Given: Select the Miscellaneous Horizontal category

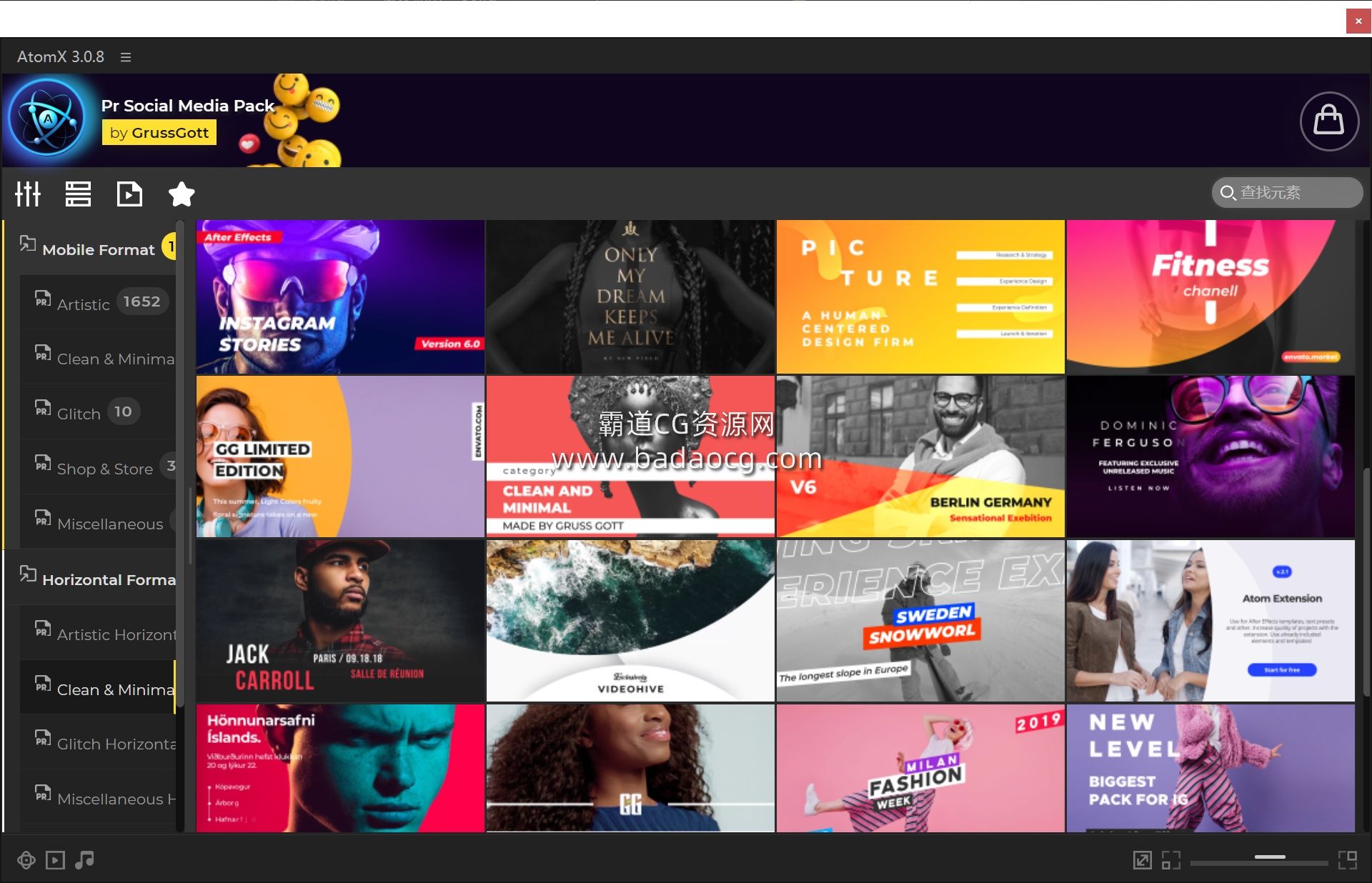Looking at the screenshot, I should click(x=97, y=798).
